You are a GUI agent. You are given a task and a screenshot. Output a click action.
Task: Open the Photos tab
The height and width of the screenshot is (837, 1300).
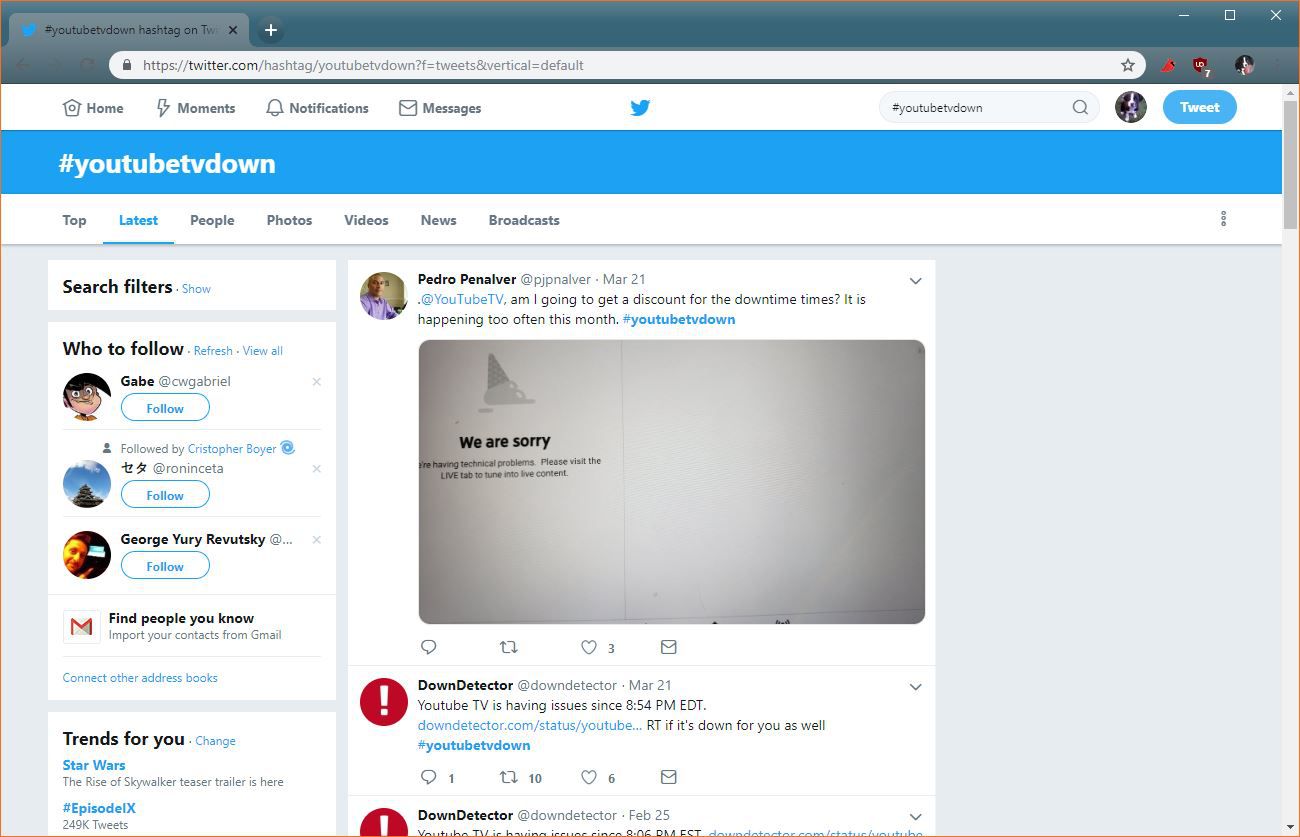click(x=289, y=220)
